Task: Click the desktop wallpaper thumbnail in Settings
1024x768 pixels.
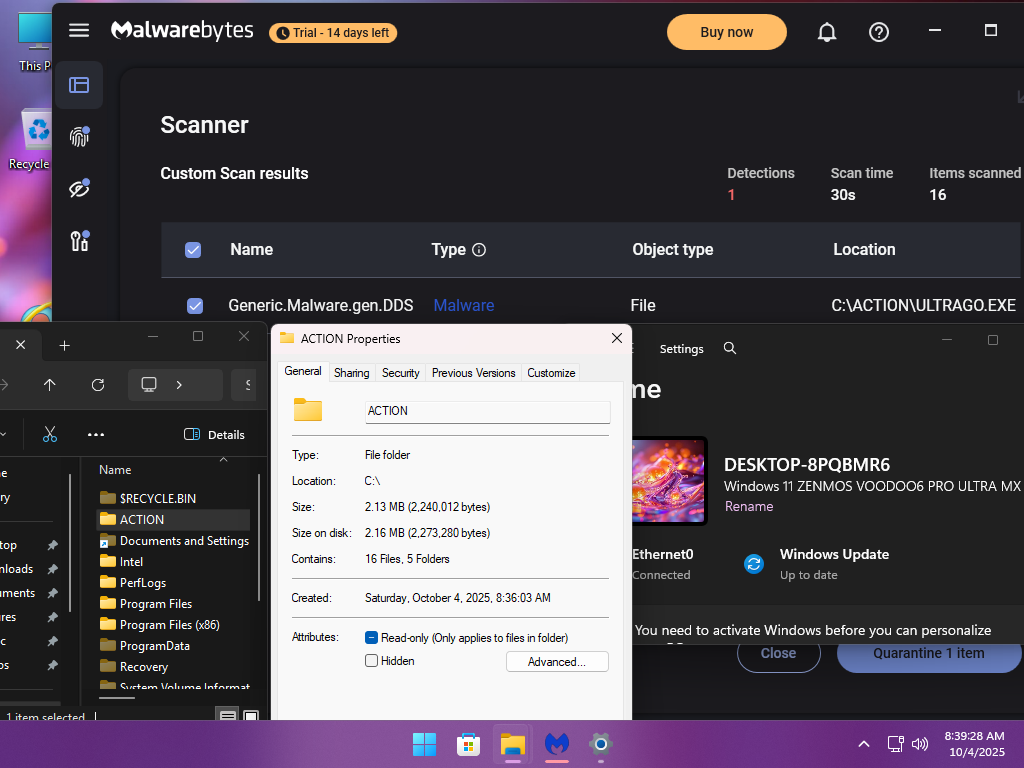Action: (x=668, y=481)
